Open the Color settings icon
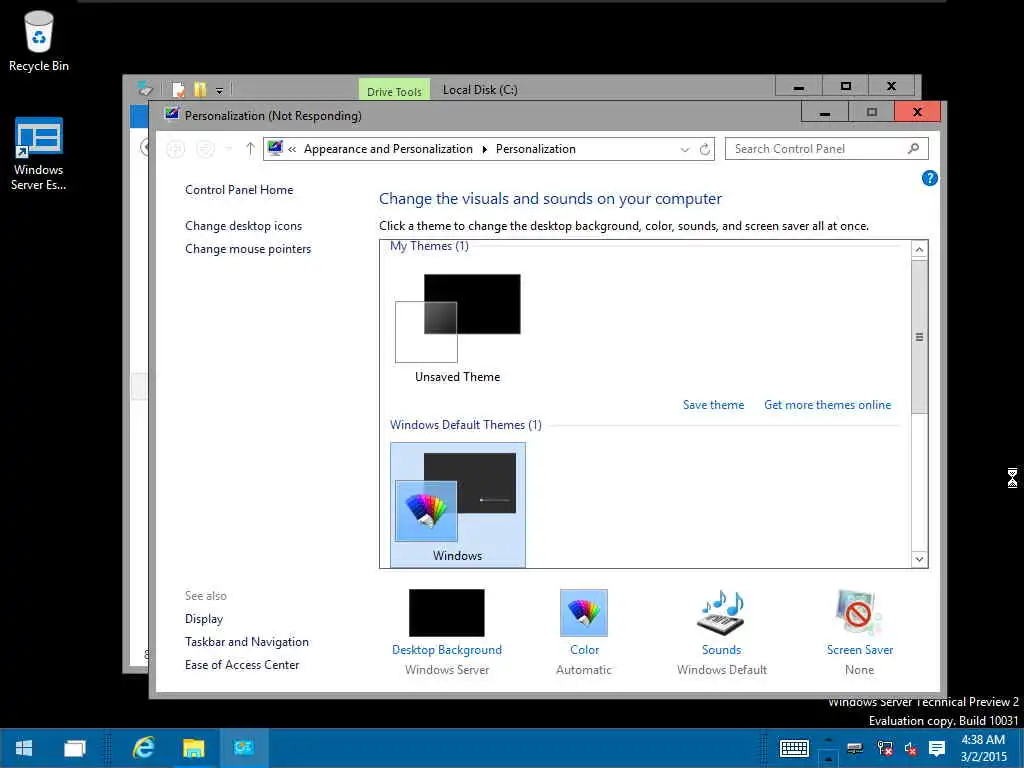1024x768 pixels. 584,613
